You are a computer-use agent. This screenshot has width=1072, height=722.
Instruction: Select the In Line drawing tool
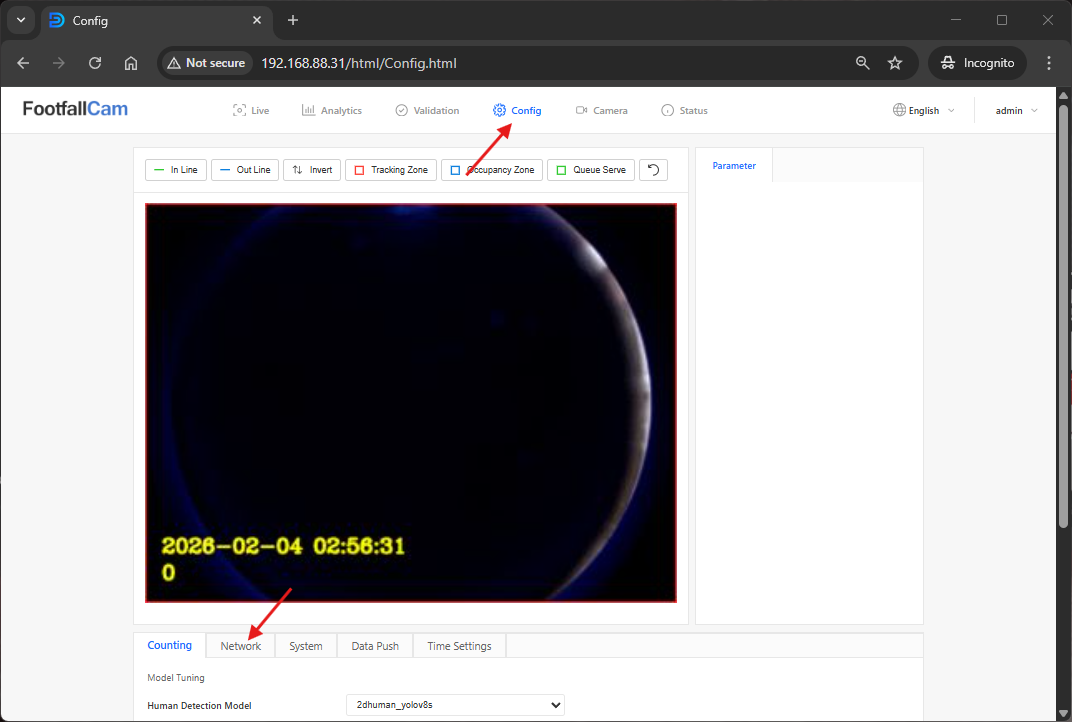(175, 170)
